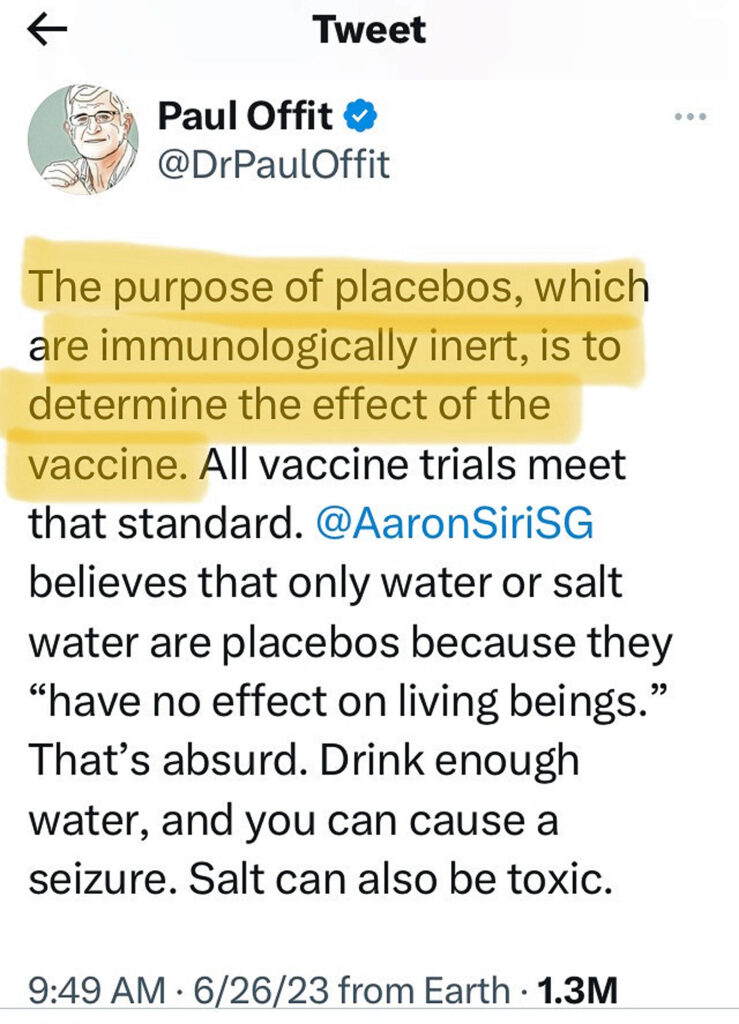Open the @DrPaulOffit handle
This screenshot has height=1024, width=739.
click(273, 164)
